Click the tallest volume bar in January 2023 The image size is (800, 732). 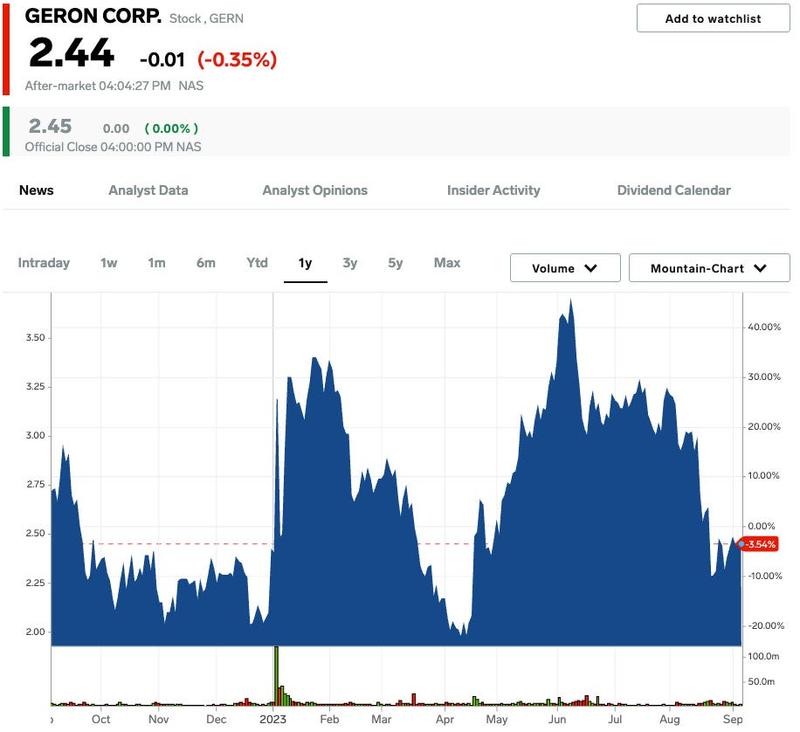click(x=277, y=676)
